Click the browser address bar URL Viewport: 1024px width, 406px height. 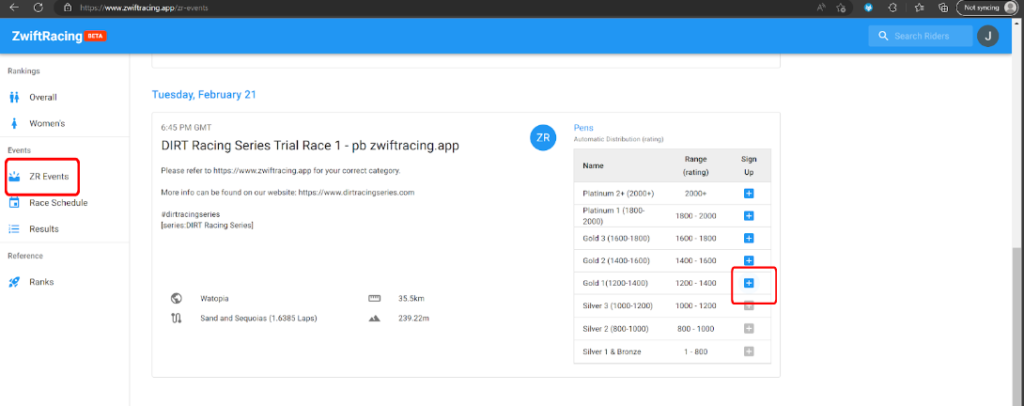(146, 8)
